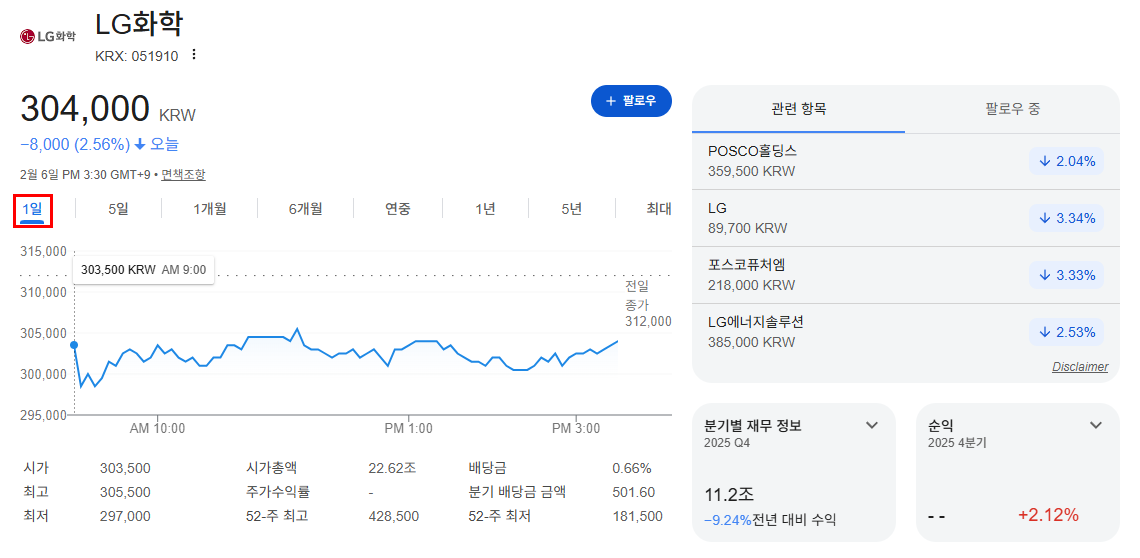Click the 팔로우 follow button
The width and height of the screenshot is (1140, 558).
pos(631,101)
